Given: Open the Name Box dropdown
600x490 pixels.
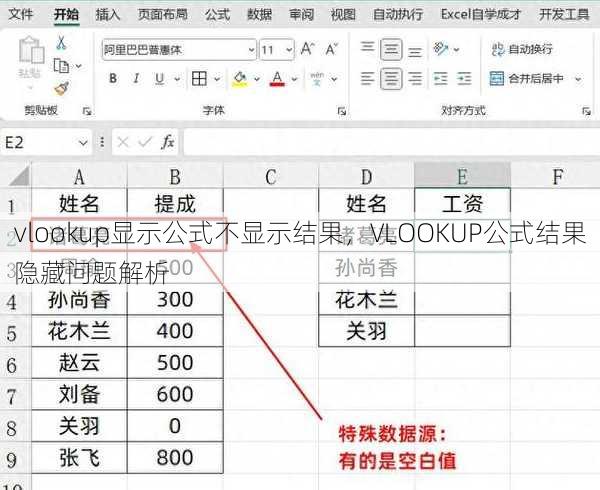Looking at the screenshot, I should pos(83,143).
